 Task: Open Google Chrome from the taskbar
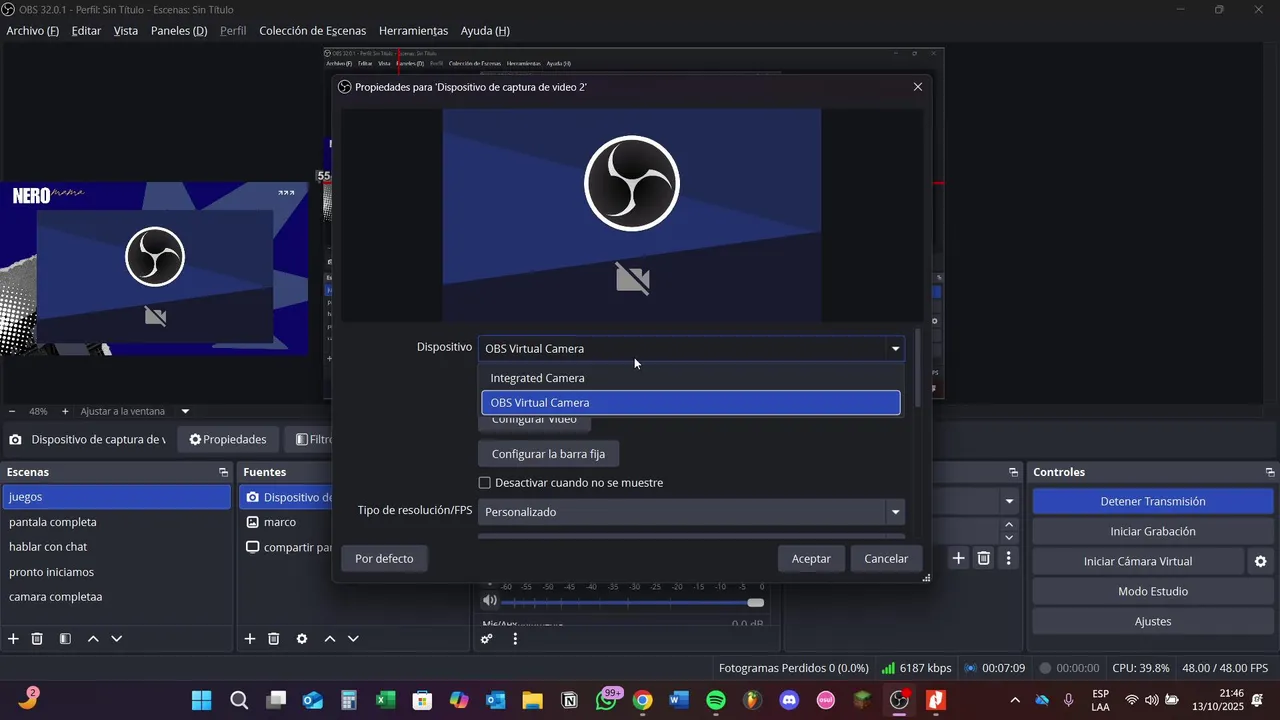pos(642,700)
